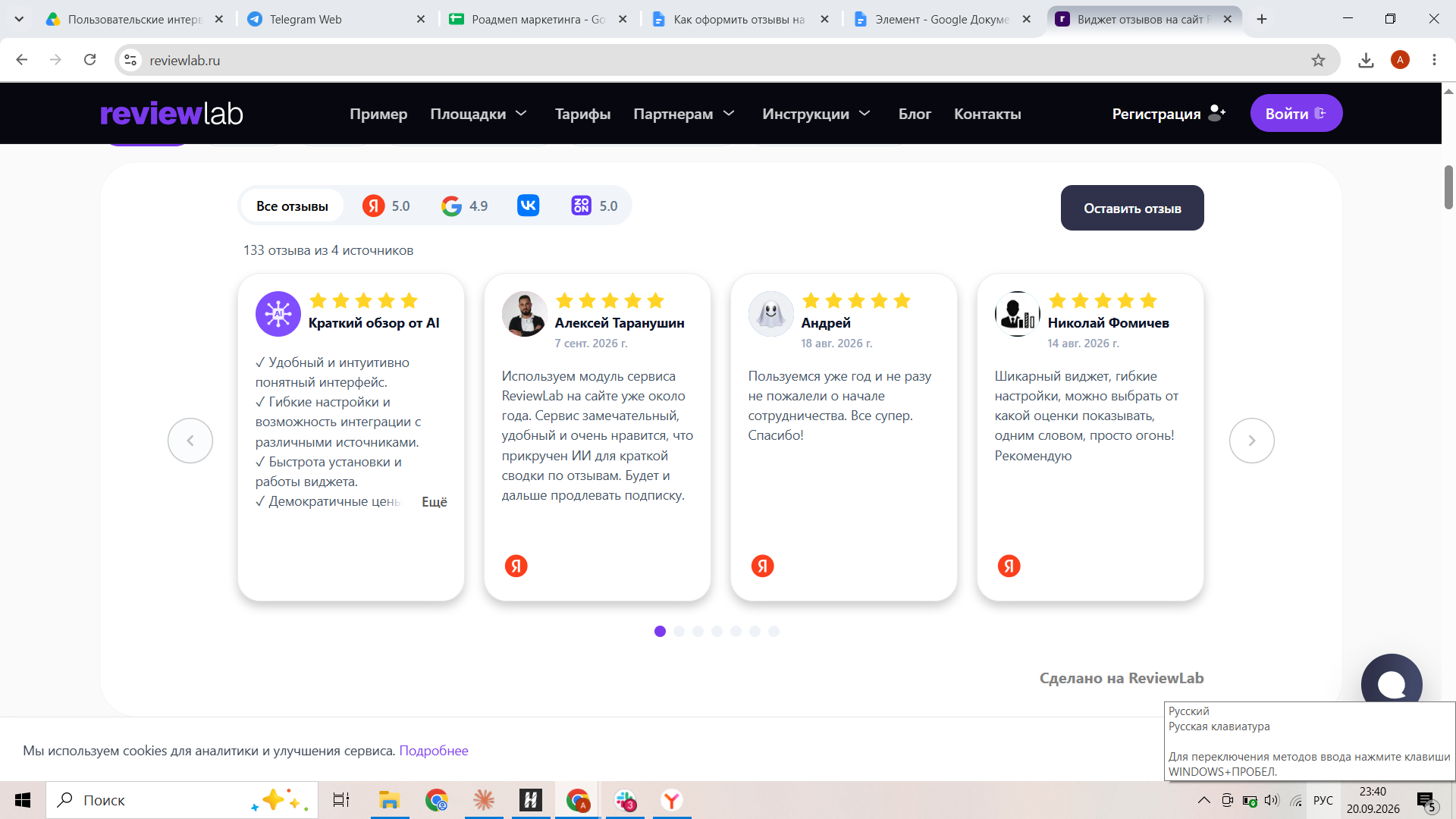Screen dimensions: 1456x819
Task: Show hidden system tray icons
Action: pyautogui.click(x=1203, y=800)
